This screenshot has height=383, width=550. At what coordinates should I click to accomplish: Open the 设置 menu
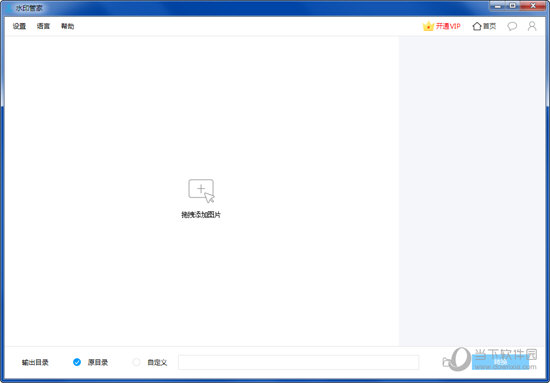[19, 26]
